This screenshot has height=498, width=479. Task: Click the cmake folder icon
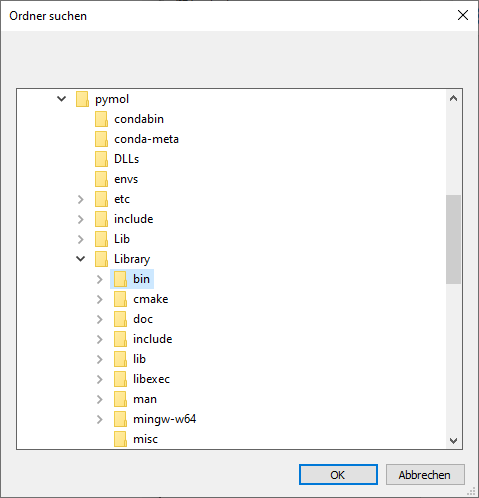tap(120, 299)
